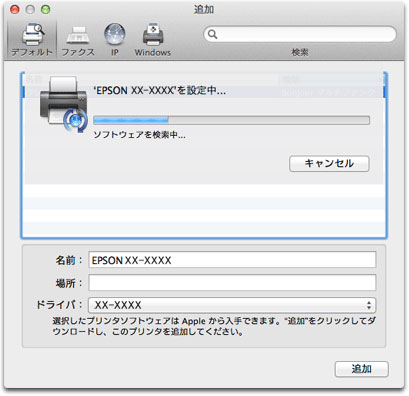Choose the Windows printer toolbar icon

tap(153, 39)
